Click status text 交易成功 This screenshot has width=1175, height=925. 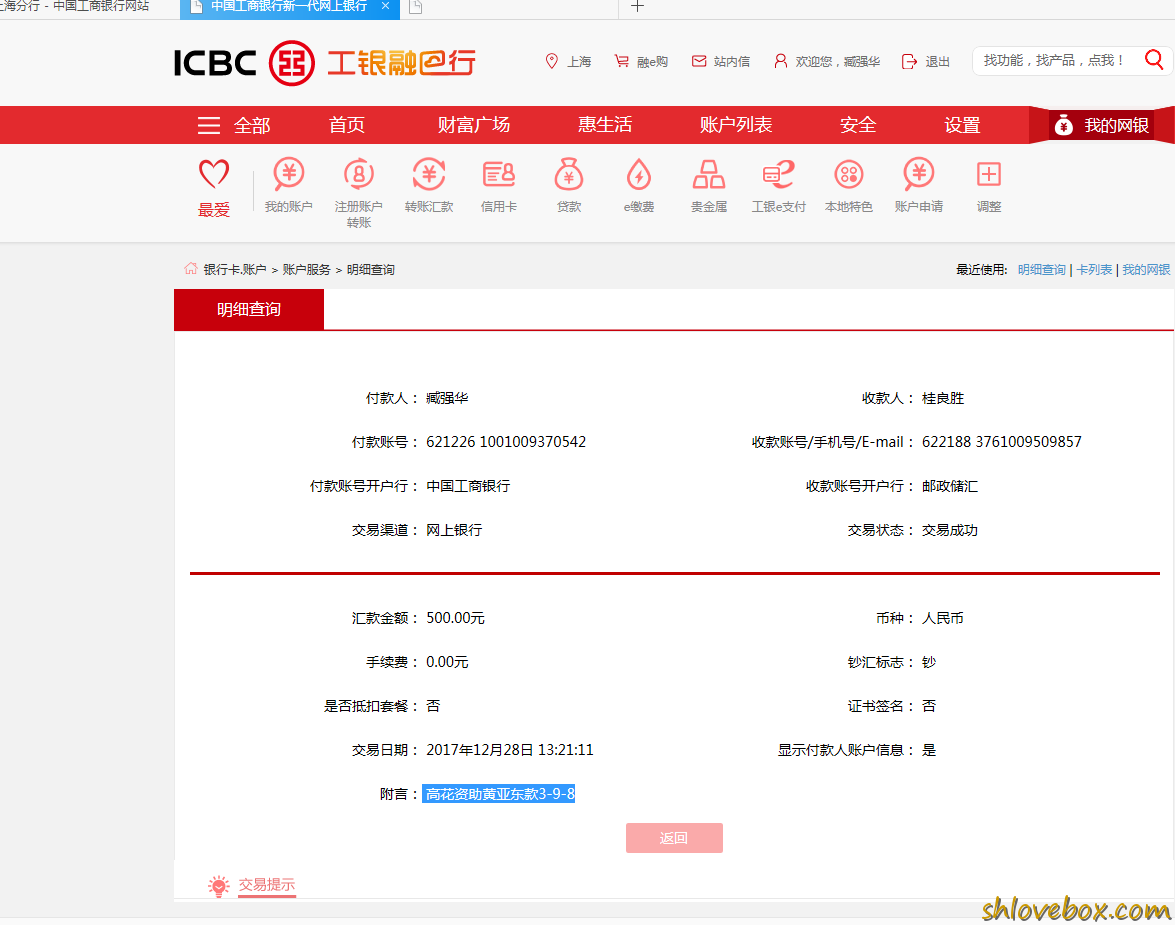click(949, 531)
